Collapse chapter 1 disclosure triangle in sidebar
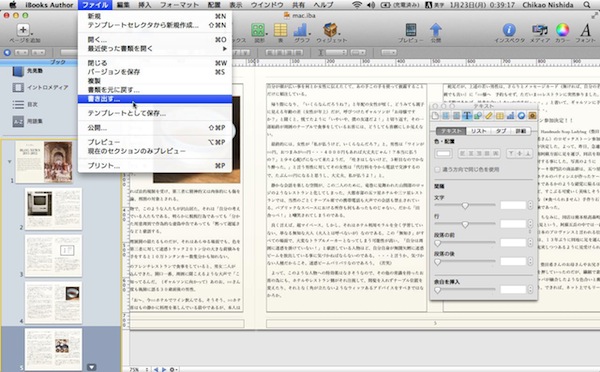 [10, 162]
